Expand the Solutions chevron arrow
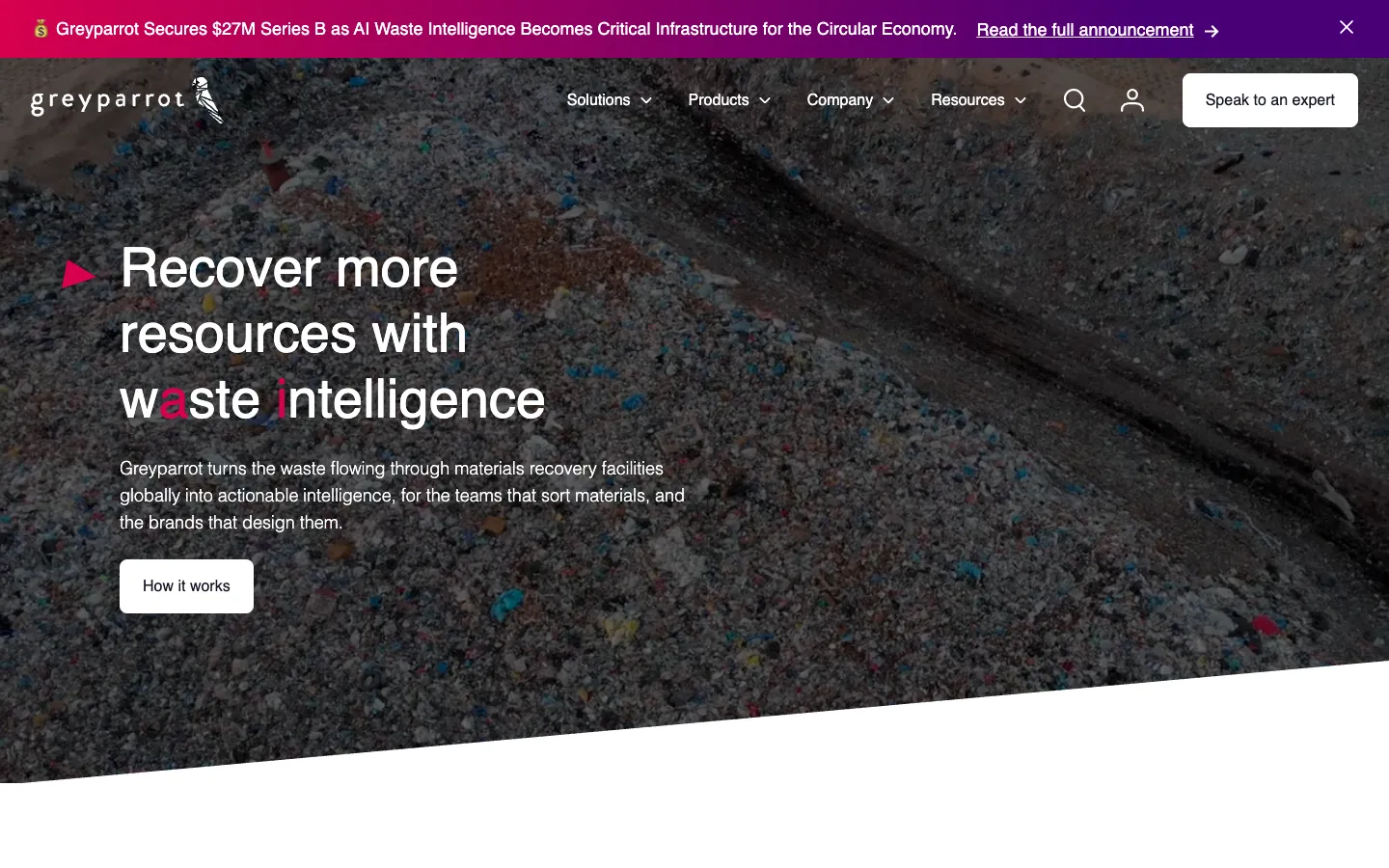The image size is (1389, 868). pyautogui.click(x=646, y=100)
